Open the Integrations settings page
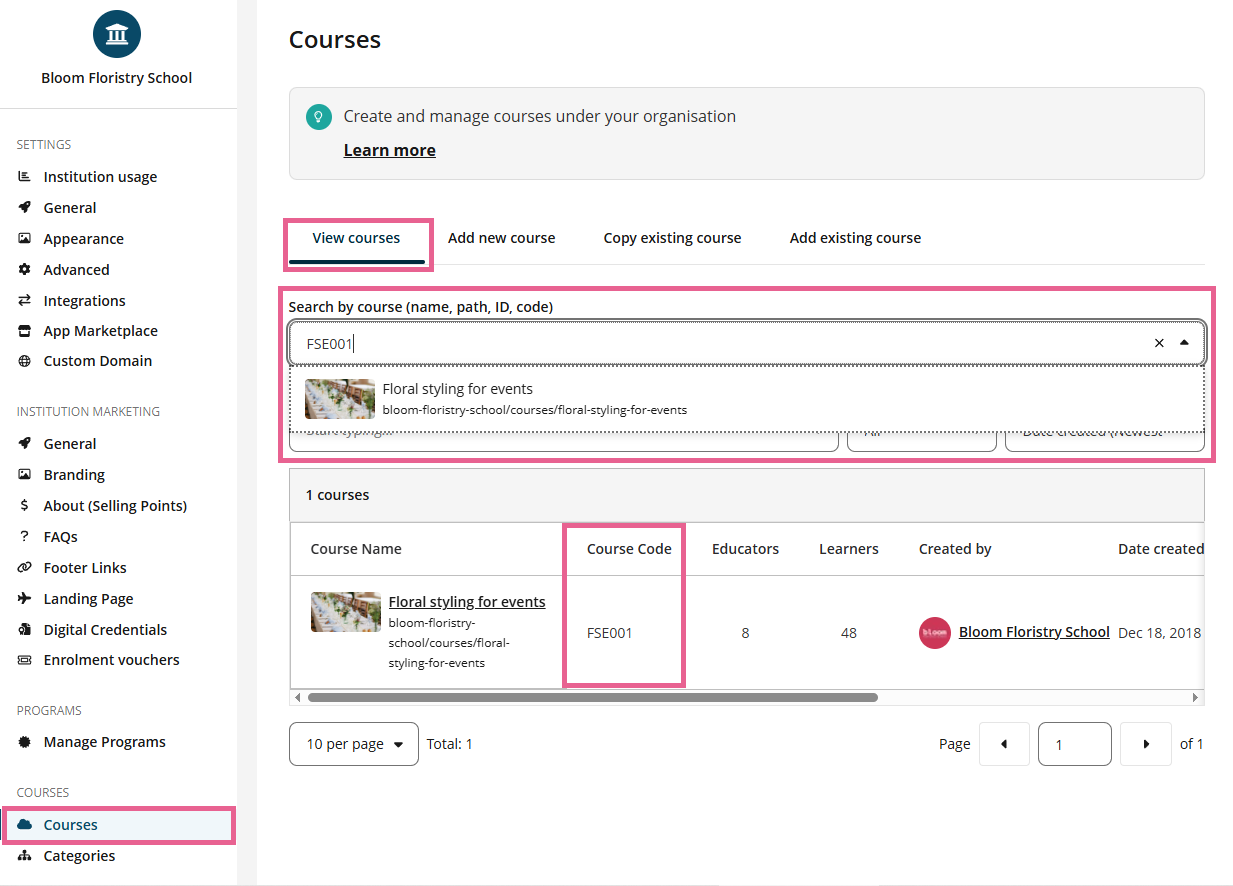Viewport: 1233px width, 886px height. click(84, 301)
